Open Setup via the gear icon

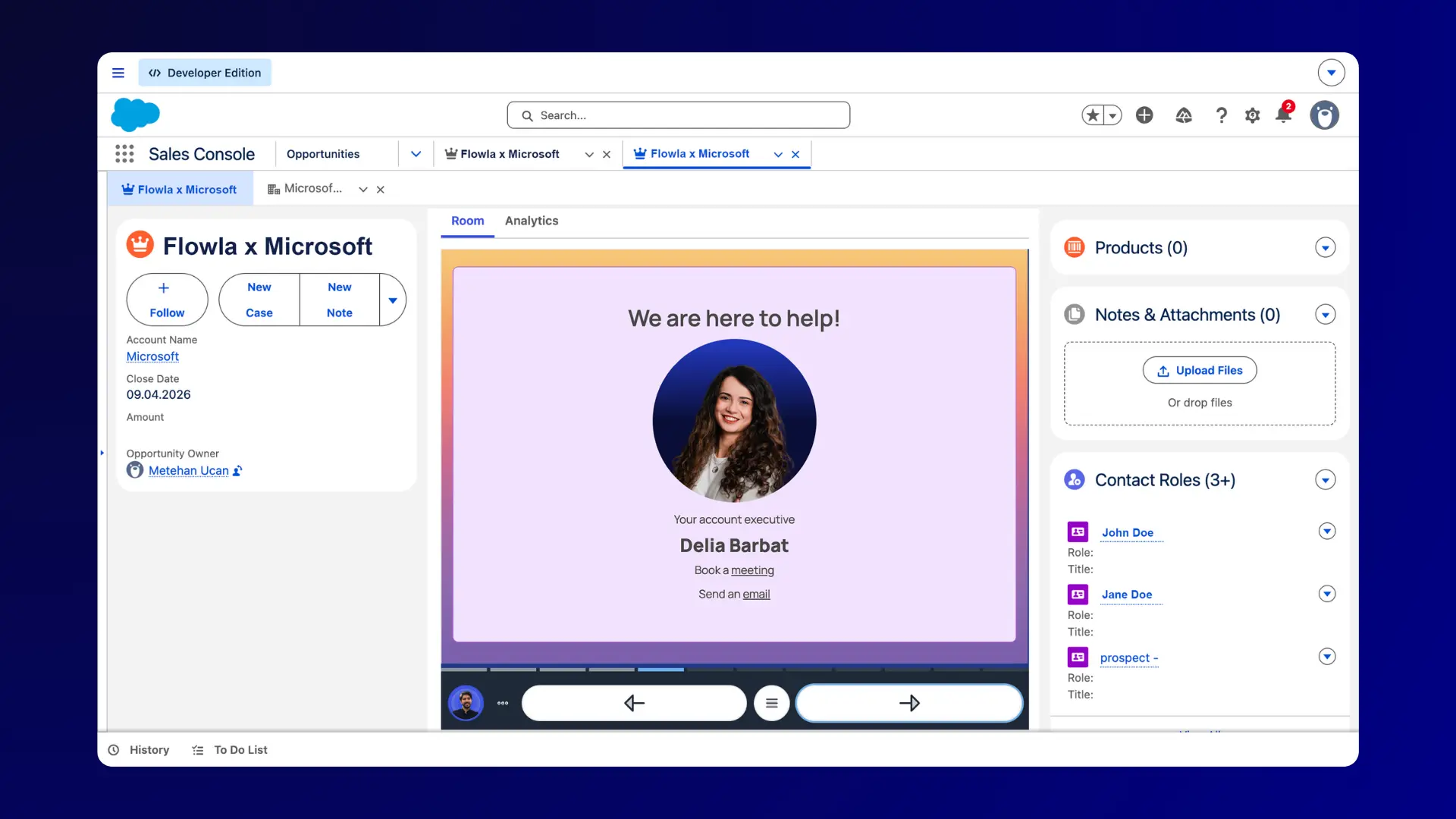1253,115
